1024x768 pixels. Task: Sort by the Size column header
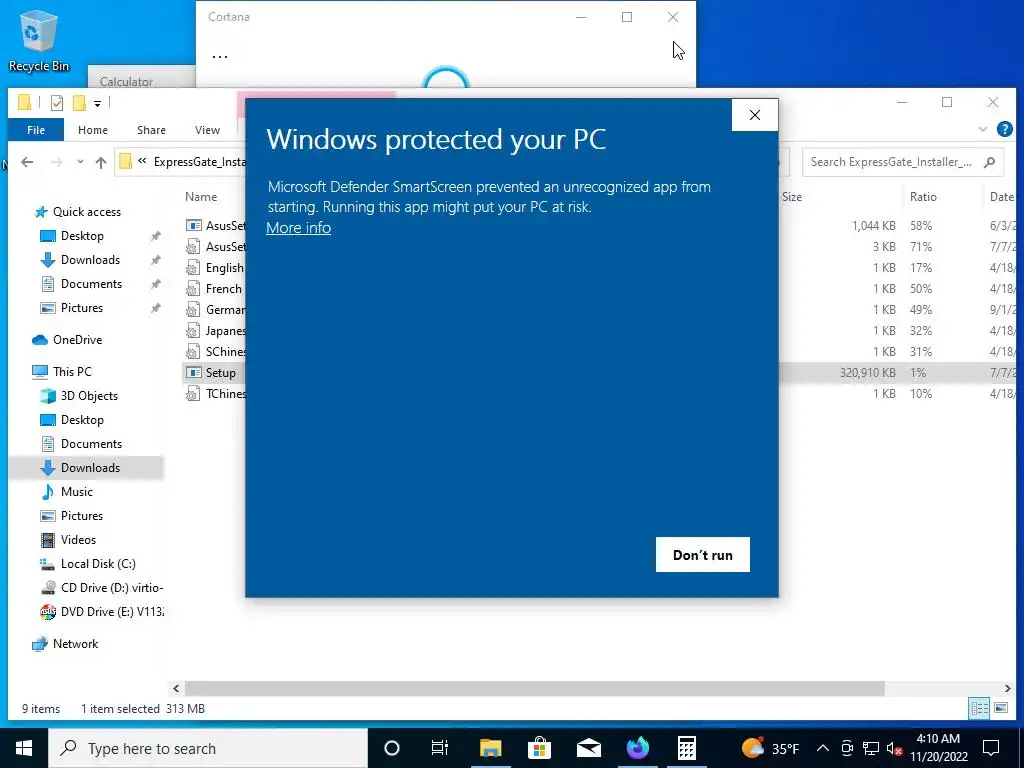point(792,197)
